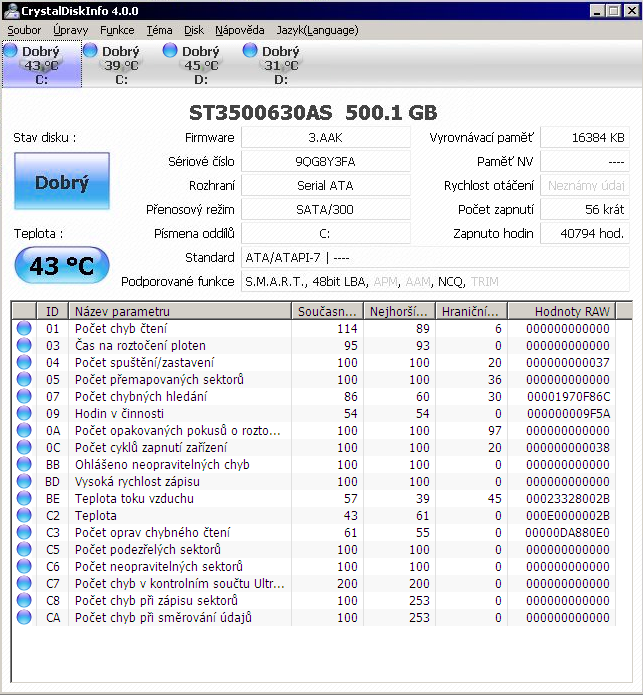Click the transfer mode field SATA/300

pos(326,210)
